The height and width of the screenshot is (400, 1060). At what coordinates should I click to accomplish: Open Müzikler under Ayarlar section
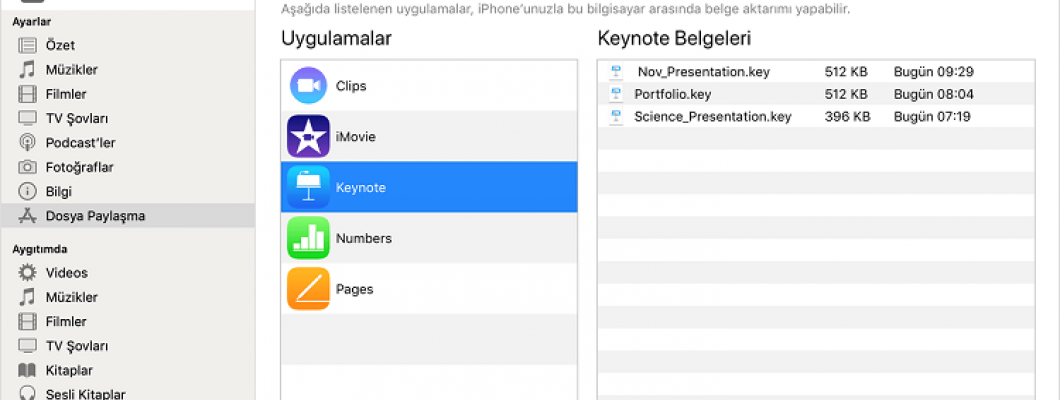(71, 70)
